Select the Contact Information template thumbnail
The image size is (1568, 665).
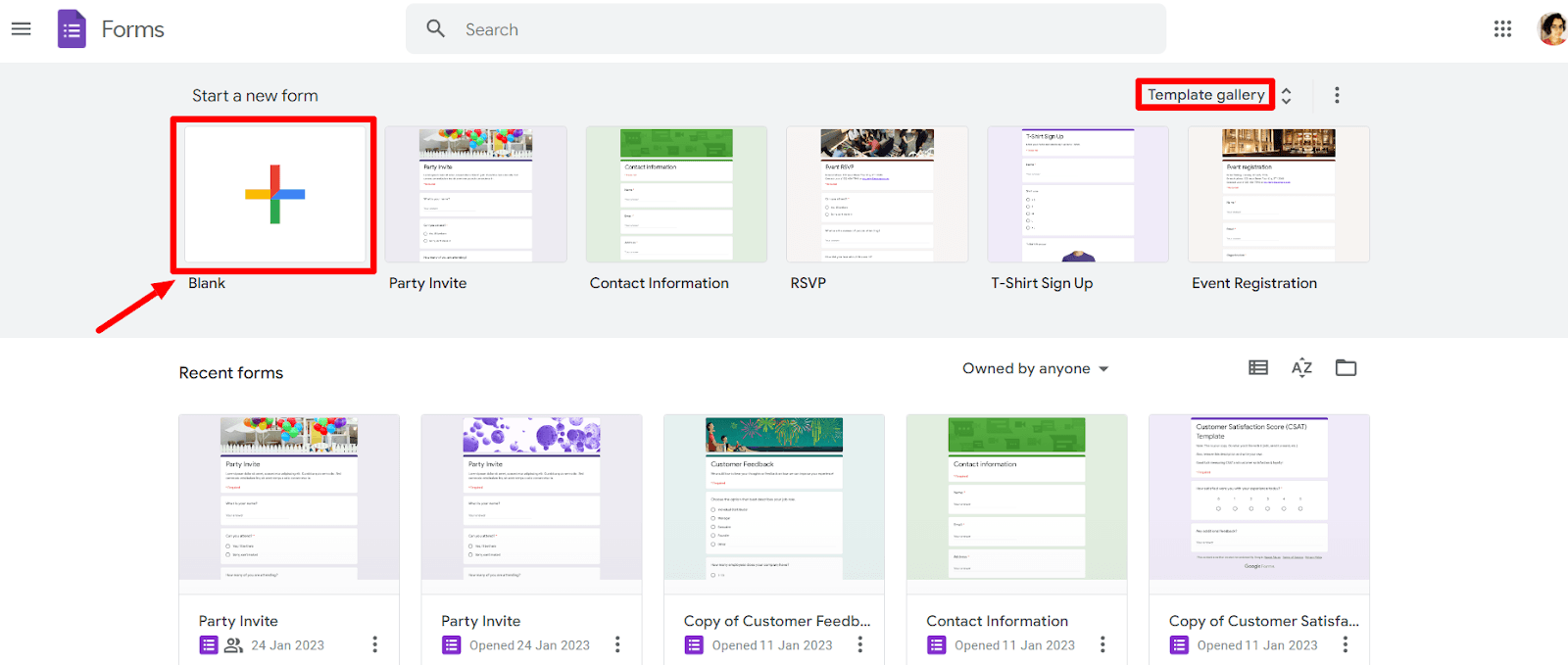click(676, 194)
